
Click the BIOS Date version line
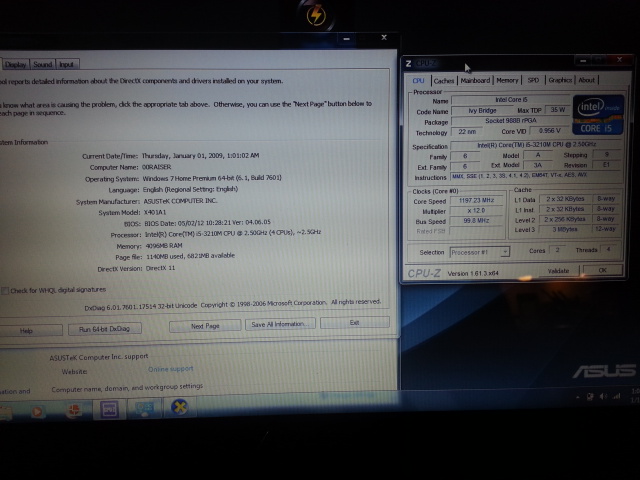207,223
